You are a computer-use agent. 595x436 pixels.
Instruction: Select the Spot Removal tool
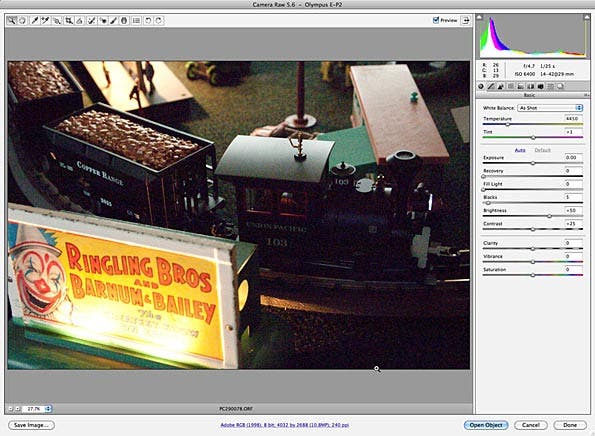coord(91,20)
